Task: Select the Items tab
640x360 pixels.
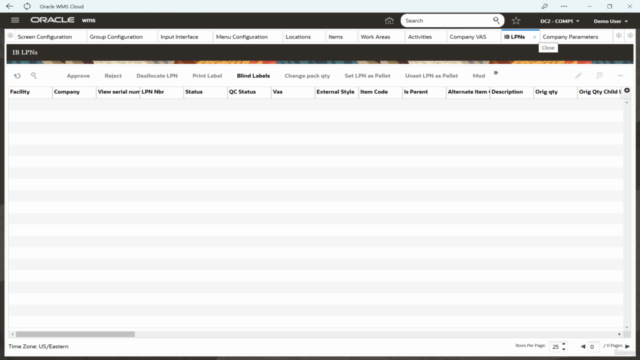Action: tap(336, 37)
